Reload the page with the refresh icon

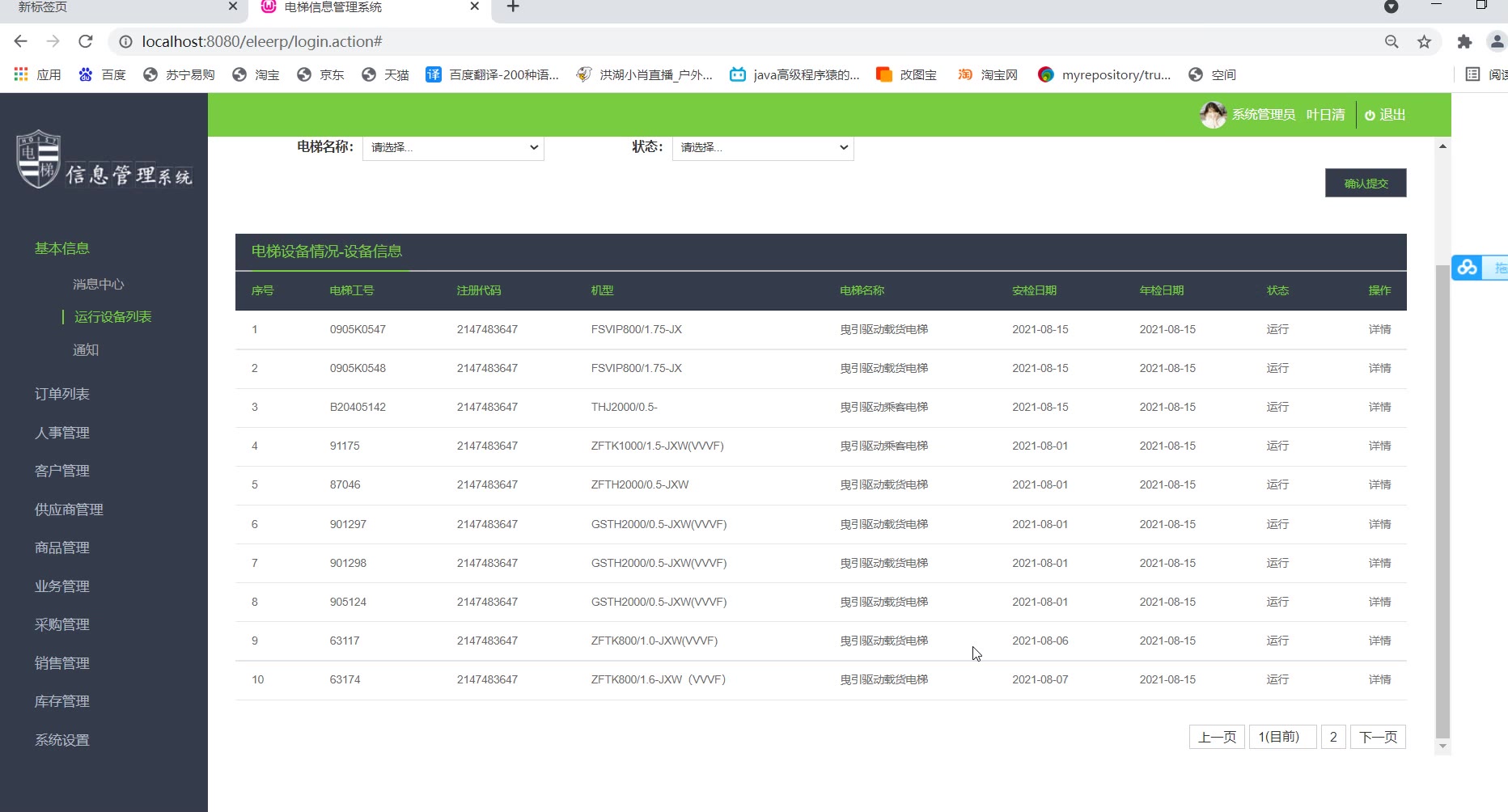[x=86, y=41]
